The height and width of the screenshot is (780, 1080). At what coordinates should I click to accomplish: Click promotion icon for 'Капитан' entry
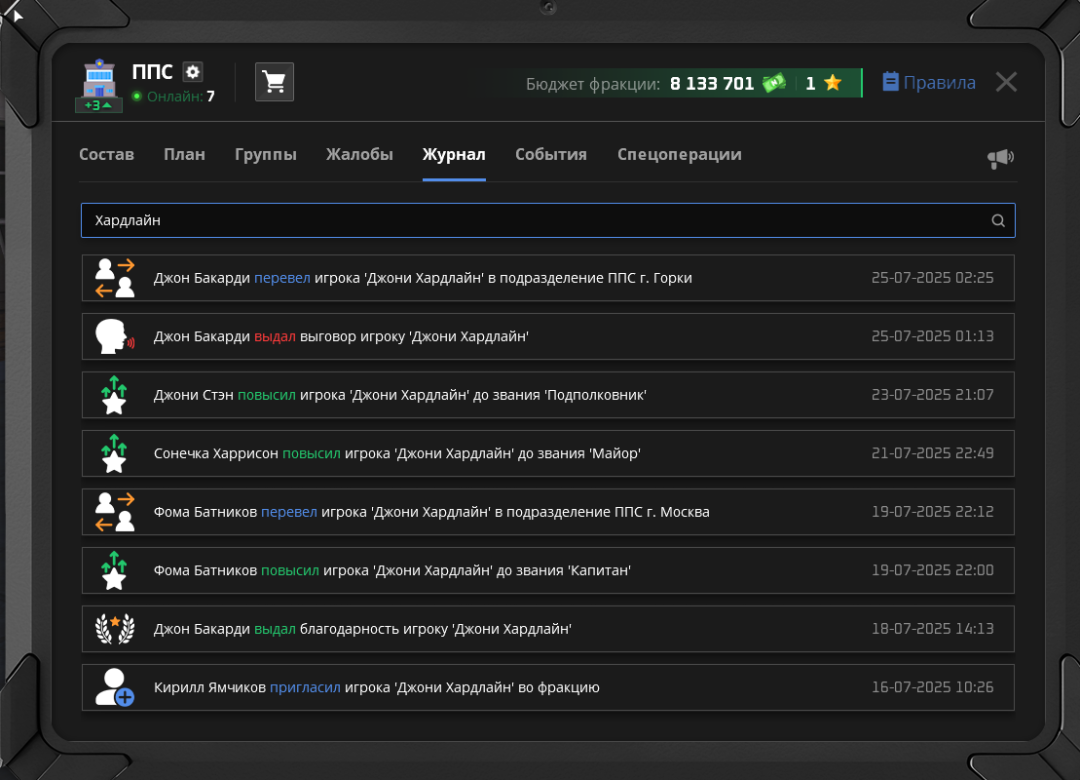click(x=114, y=571)
